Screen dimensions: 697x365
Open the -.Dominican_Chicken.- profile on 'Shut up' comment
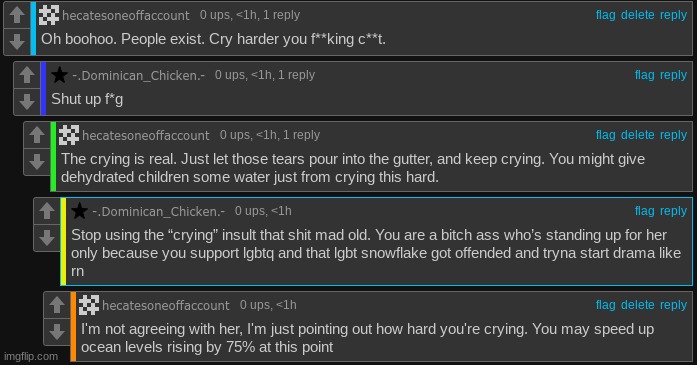139,75
